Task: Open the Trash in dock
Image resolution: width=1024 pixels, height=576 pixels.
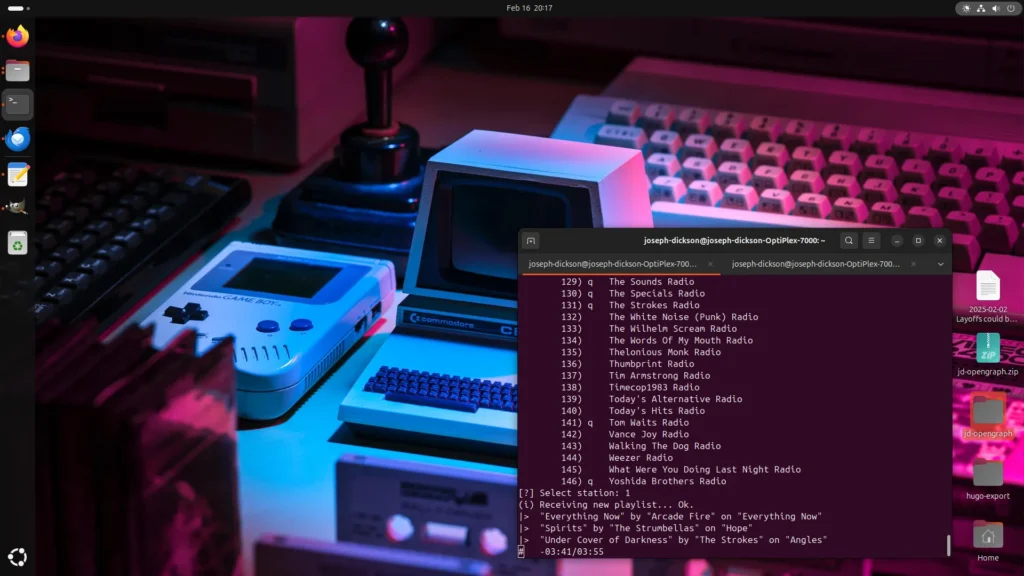Action: tap(18, 243)
